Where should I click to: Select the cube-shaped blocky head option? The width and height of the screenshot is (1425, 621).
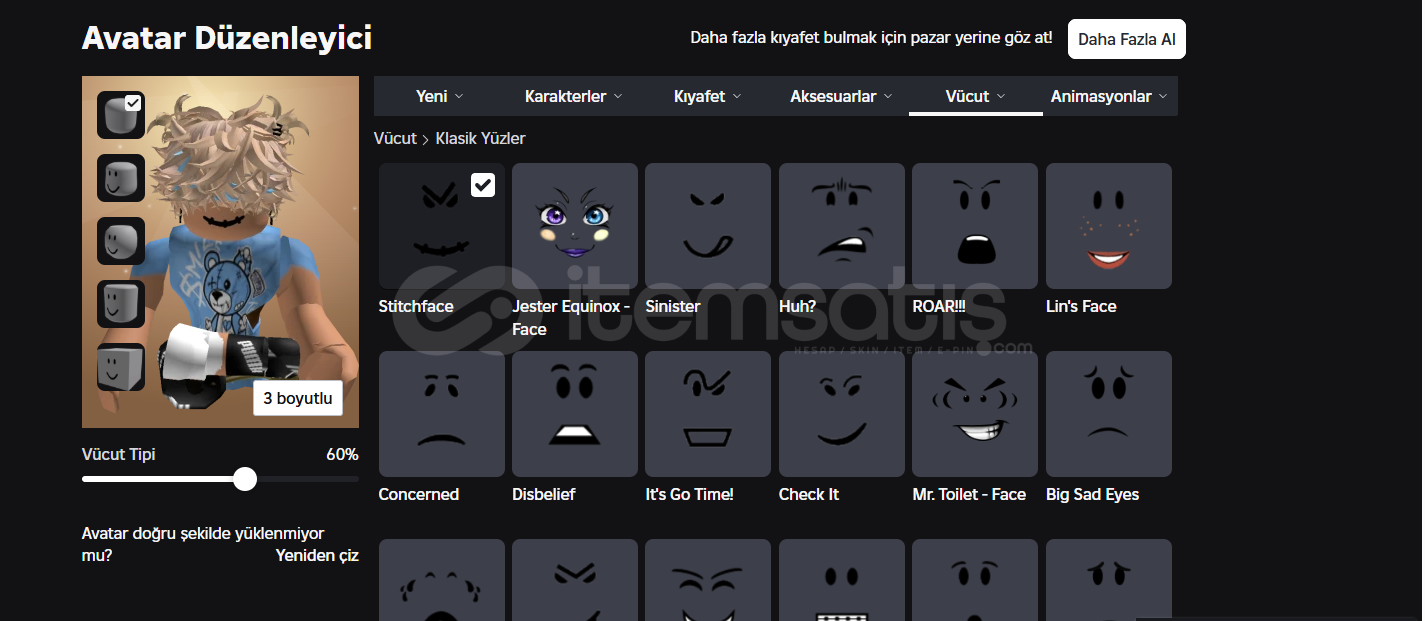point(121,367)
